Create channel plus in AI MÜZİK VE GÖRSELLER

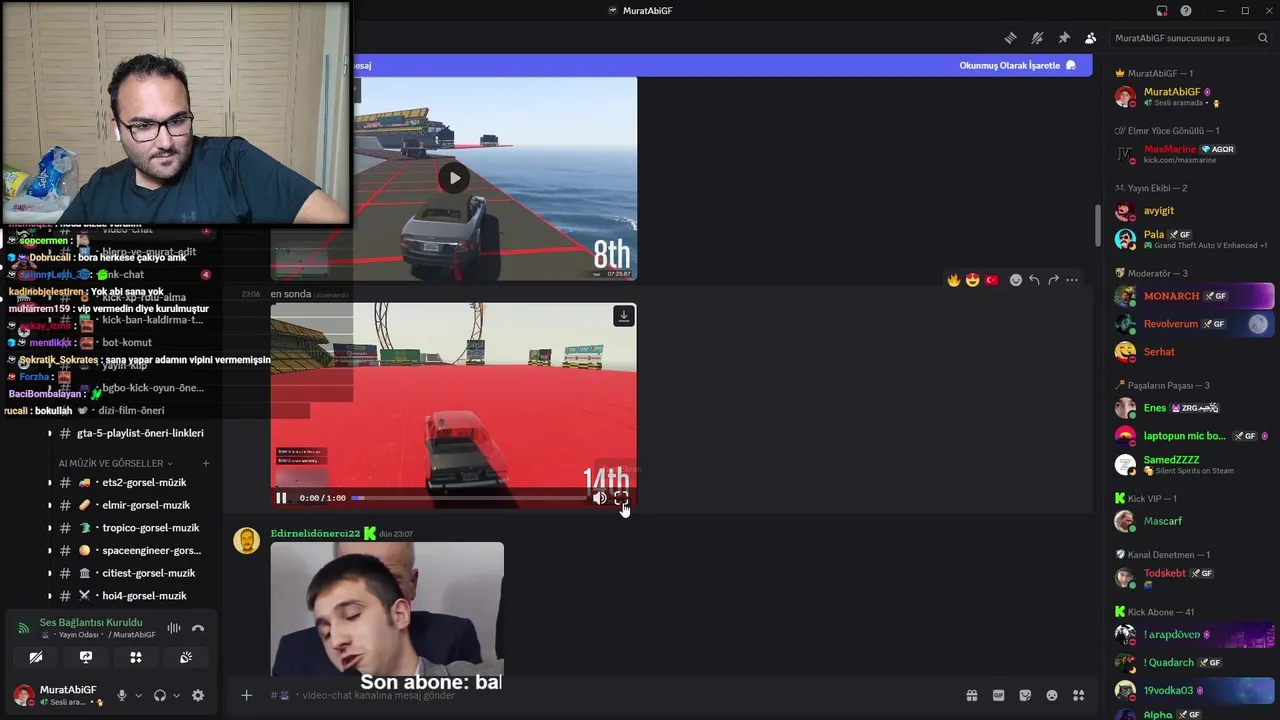click(206, 463)
